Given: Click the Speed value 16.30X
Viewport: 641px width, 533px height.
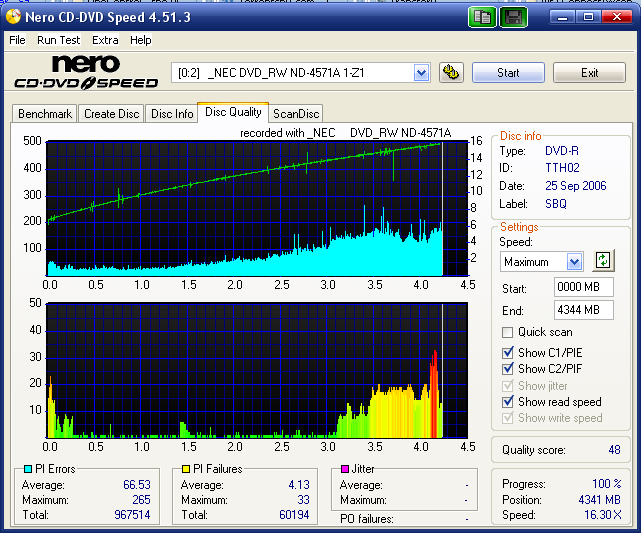Looking at the screenshot, I should click(603, 515).
